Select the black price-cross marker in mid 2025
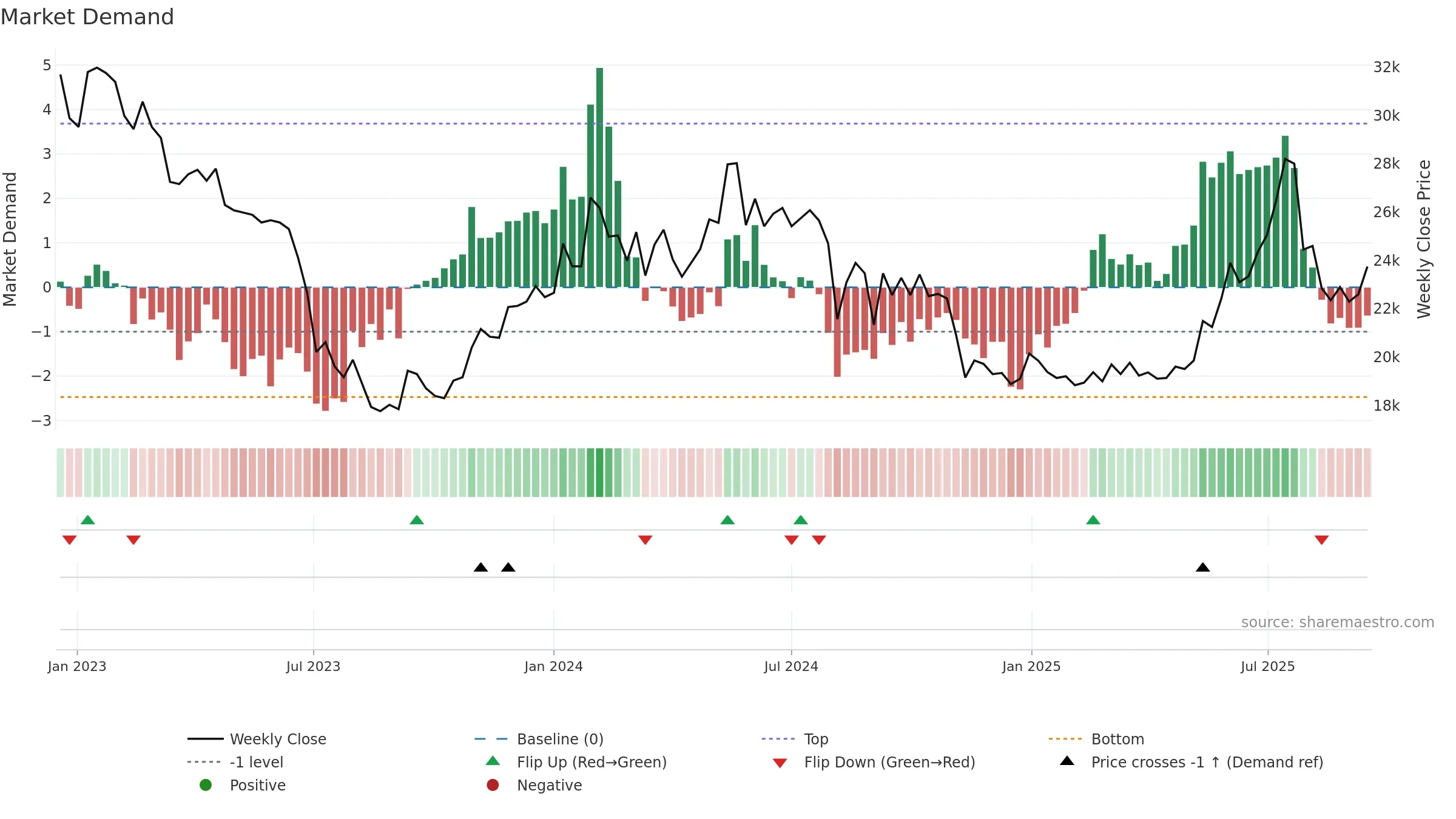The height and width of the screenshot is (819, 1456). tap(1203, 567)
